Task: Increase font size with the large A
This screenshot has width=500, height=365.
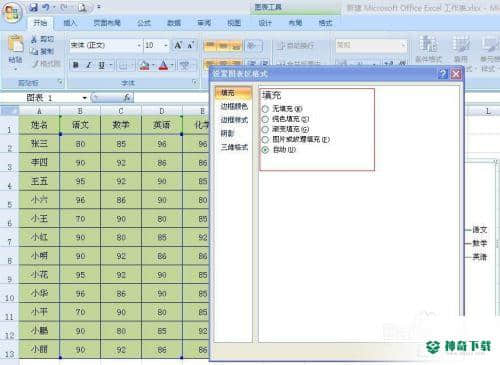Action: click(x=178, y=45)
